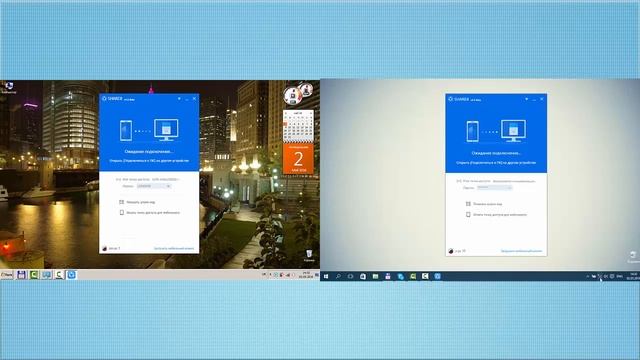Click floppy disk icon on left taskbar

[x=22, y=275]
